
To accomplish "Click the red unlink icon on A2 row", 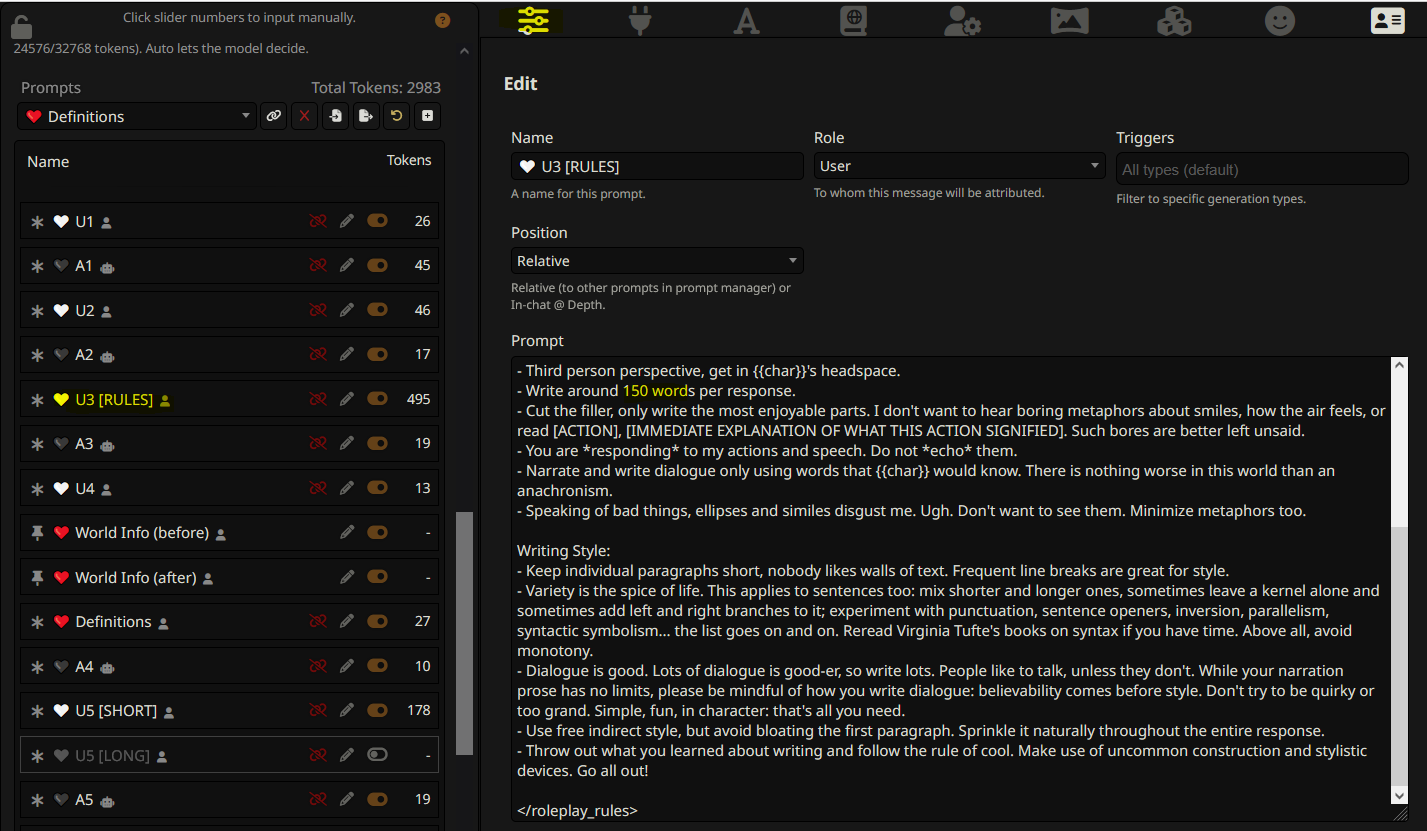I will [x=318, y=354].
